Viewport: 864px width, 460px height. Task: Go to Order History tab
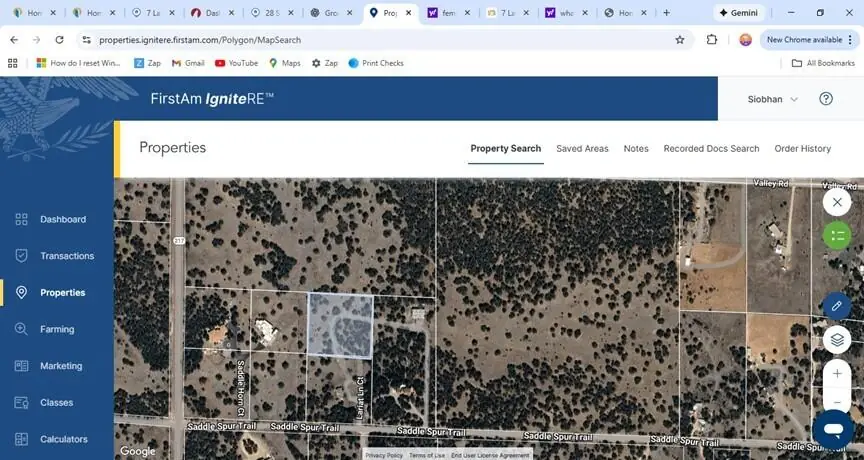802,148
